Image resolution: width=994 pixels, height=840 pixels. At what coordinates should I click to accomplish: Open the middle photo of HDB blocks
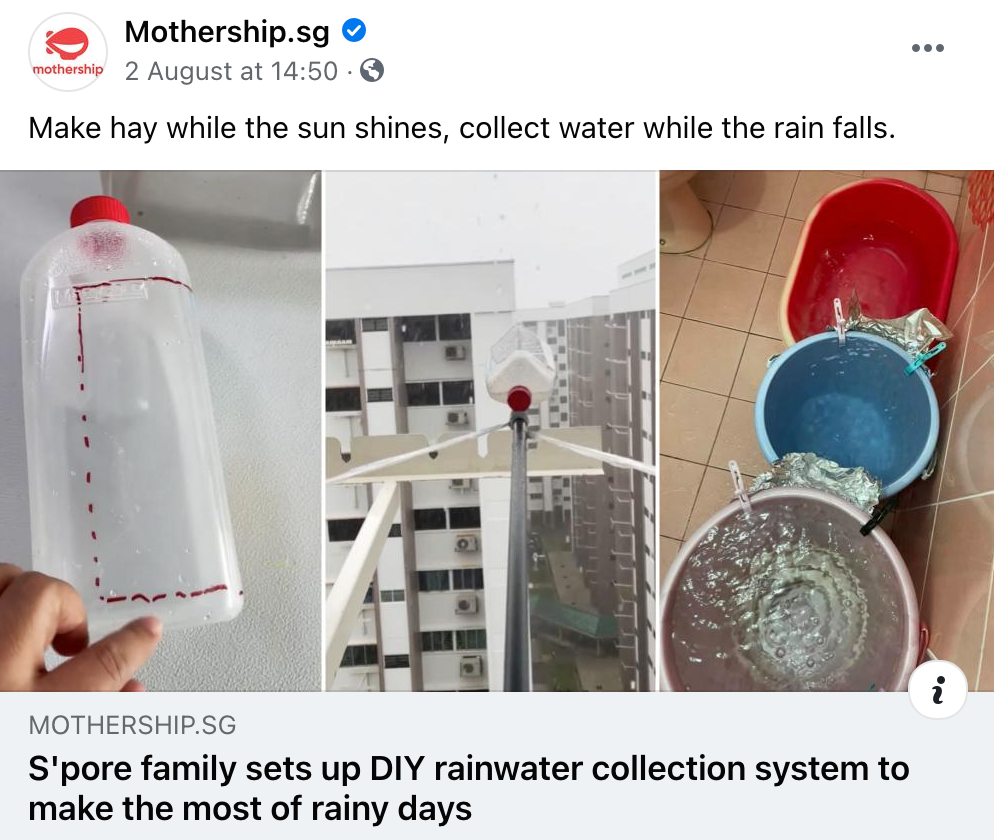tap(491, 431)
